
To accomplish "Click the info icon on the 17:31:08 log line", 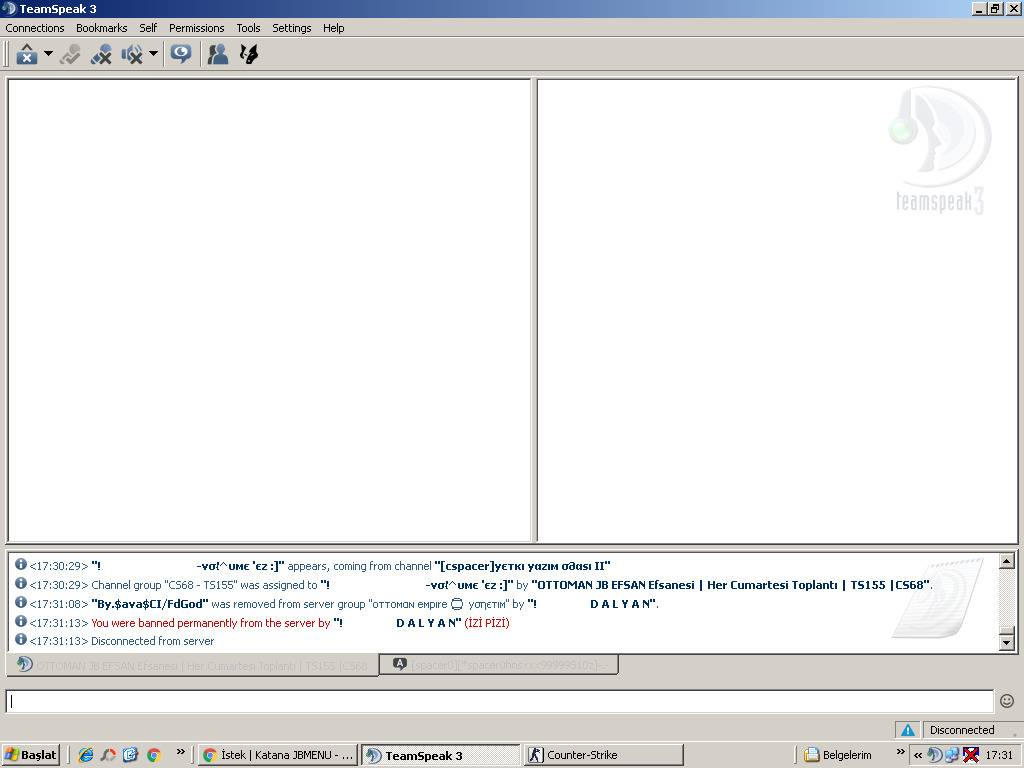I will [x=21, y=602].
